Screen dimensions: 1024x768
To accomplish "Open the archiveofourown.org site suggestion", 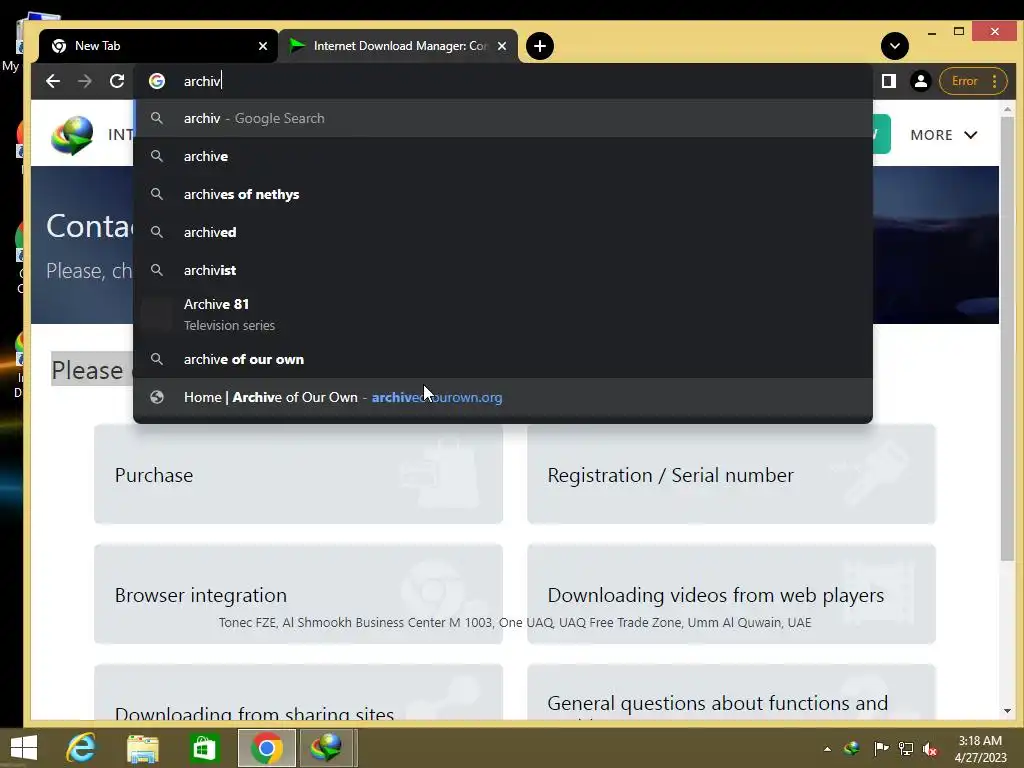I will pyautogui.click(x=503, y=397).
